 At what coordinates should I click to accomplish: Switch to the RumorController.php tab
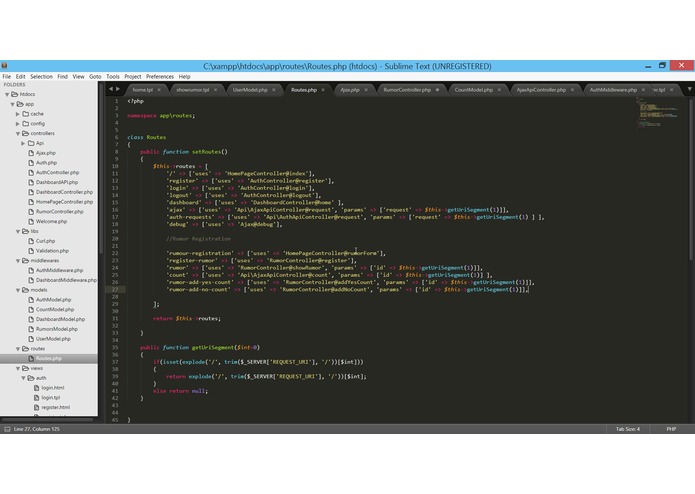[x=407, y=90]
